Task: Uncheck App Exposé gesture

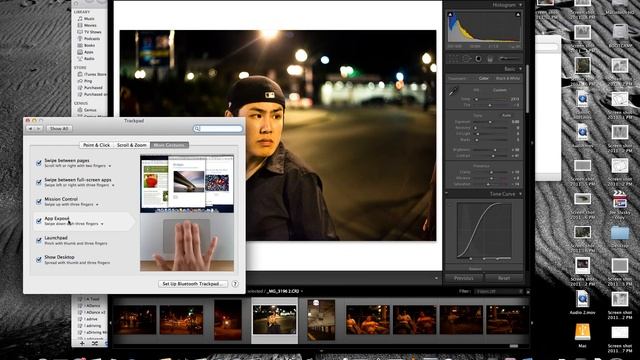Action: click(x=39, y=221)
